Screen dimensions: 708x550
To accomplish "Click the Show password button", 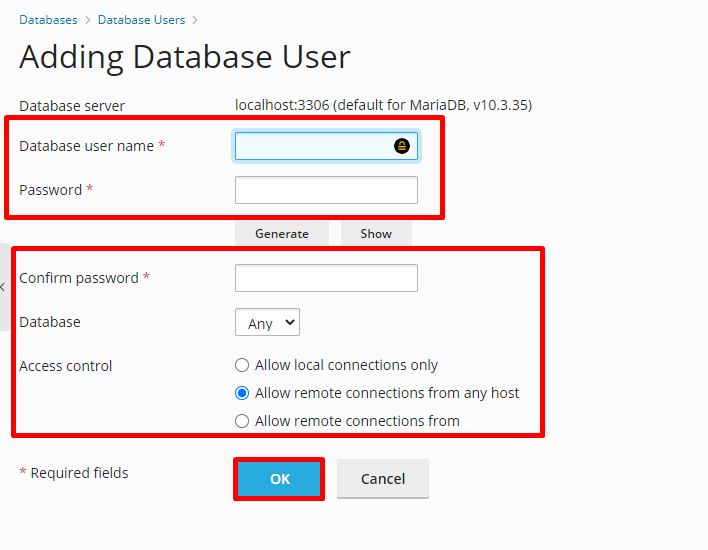I will coord(376,233).
